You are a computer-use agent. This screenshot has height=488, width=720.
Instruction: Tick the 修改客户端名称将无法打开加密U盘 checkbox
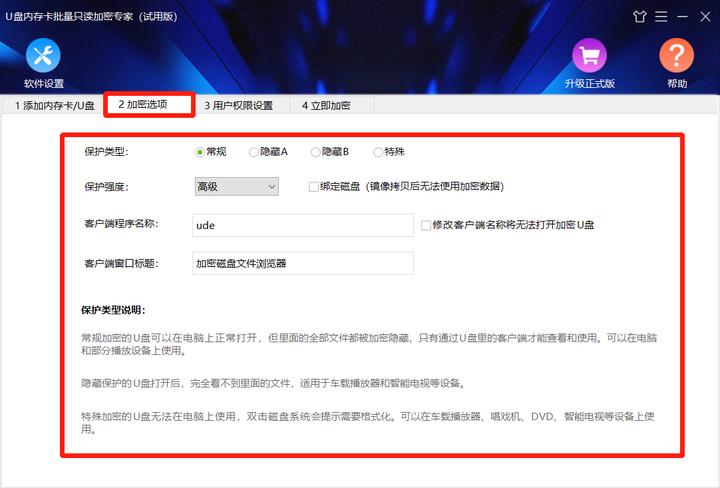point(426,225)
